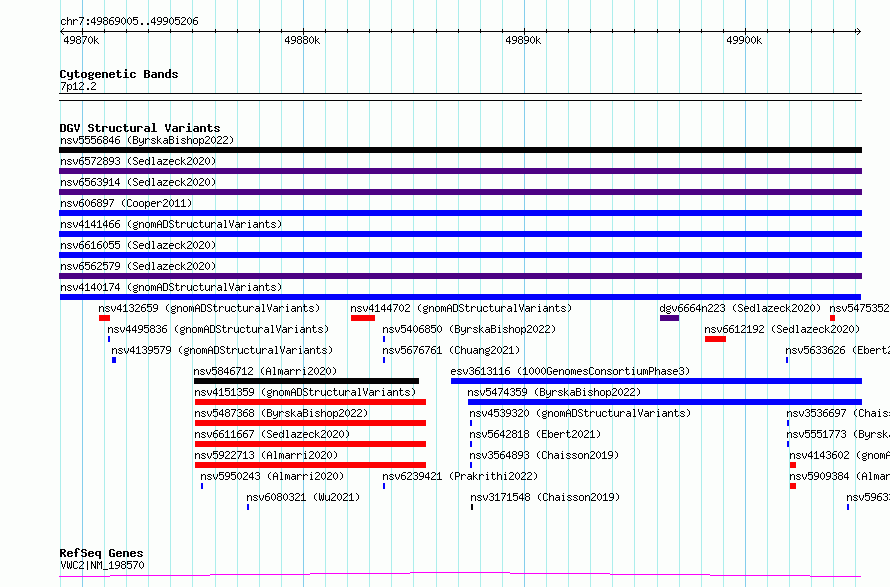Screen dimensions: 890x587
Task: Click the blue bar under nsv5474359
Action: coord(665,402)
